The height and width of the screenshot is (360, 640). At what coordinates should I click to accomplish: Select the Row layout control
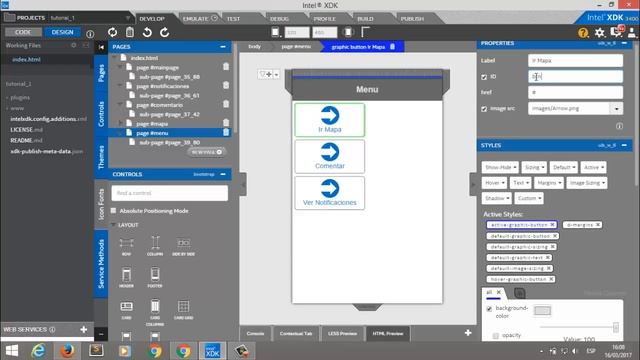126,246
